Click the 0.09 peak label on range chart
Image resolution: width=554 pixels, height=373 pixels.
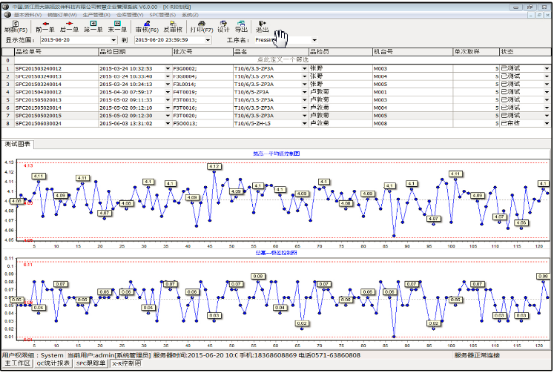(x=258, y=276)
